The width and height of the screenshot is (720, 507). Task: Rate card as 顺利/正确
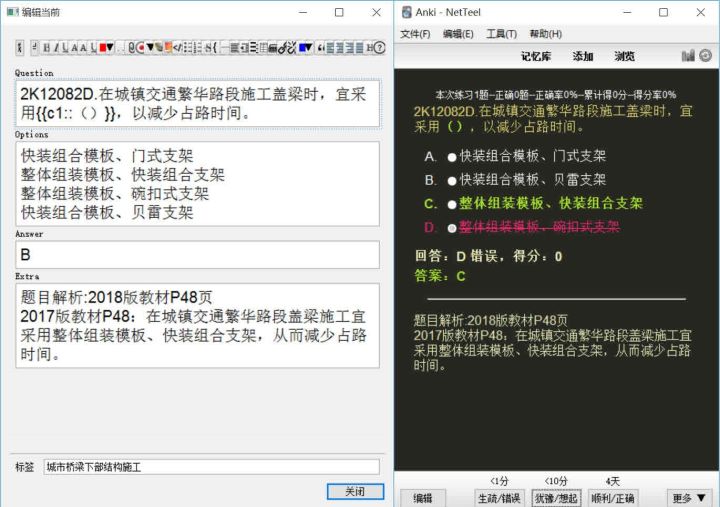click(x=613, y=498)
